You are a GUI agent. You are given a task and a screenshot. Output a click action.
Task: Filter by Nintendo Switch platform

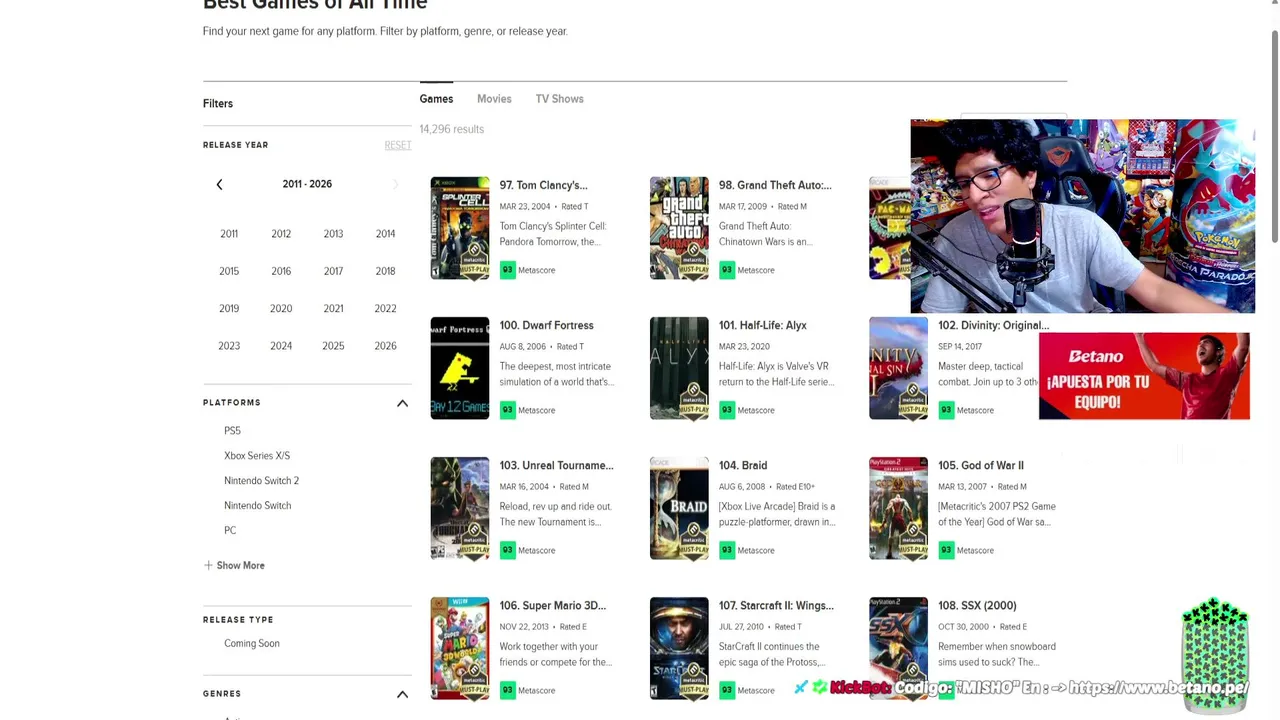click(257, 506)
